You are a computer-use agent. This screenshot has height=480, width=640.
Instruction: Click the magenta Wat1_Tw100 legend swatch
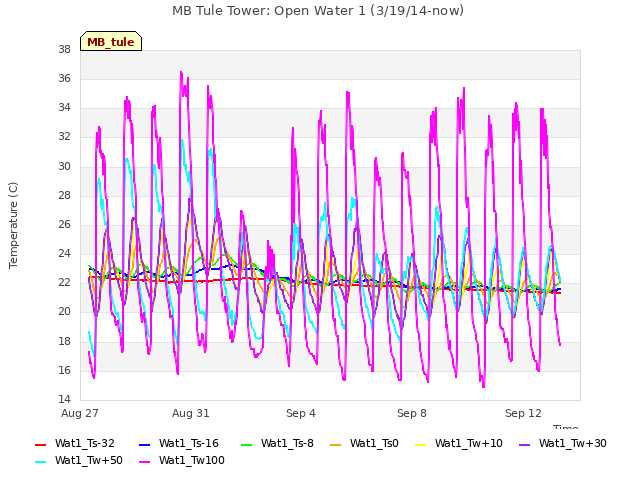[144, 462]
